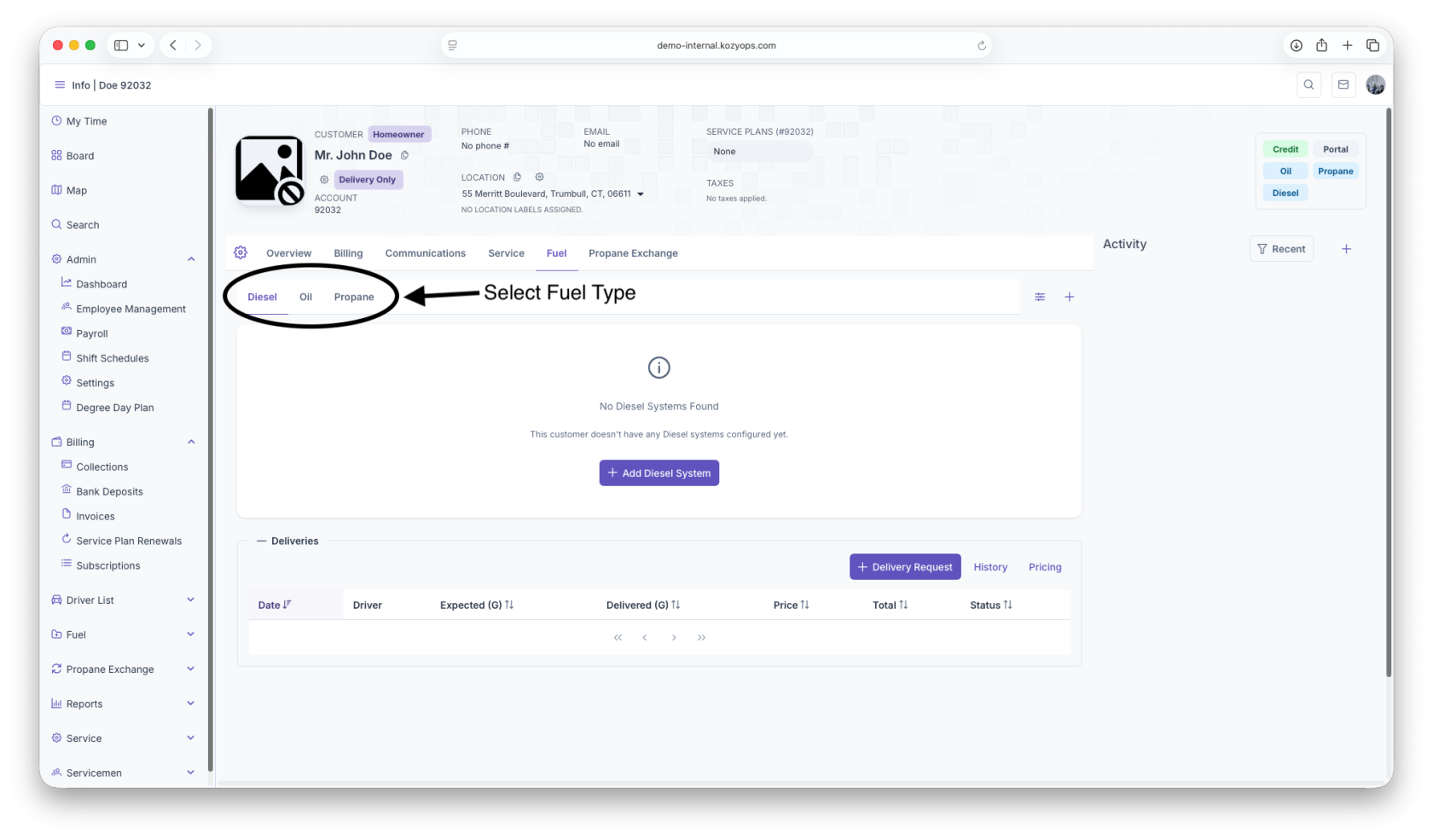
Task: Toggle the hamburger menu icon near Info
Action: [x=60, y=84]
